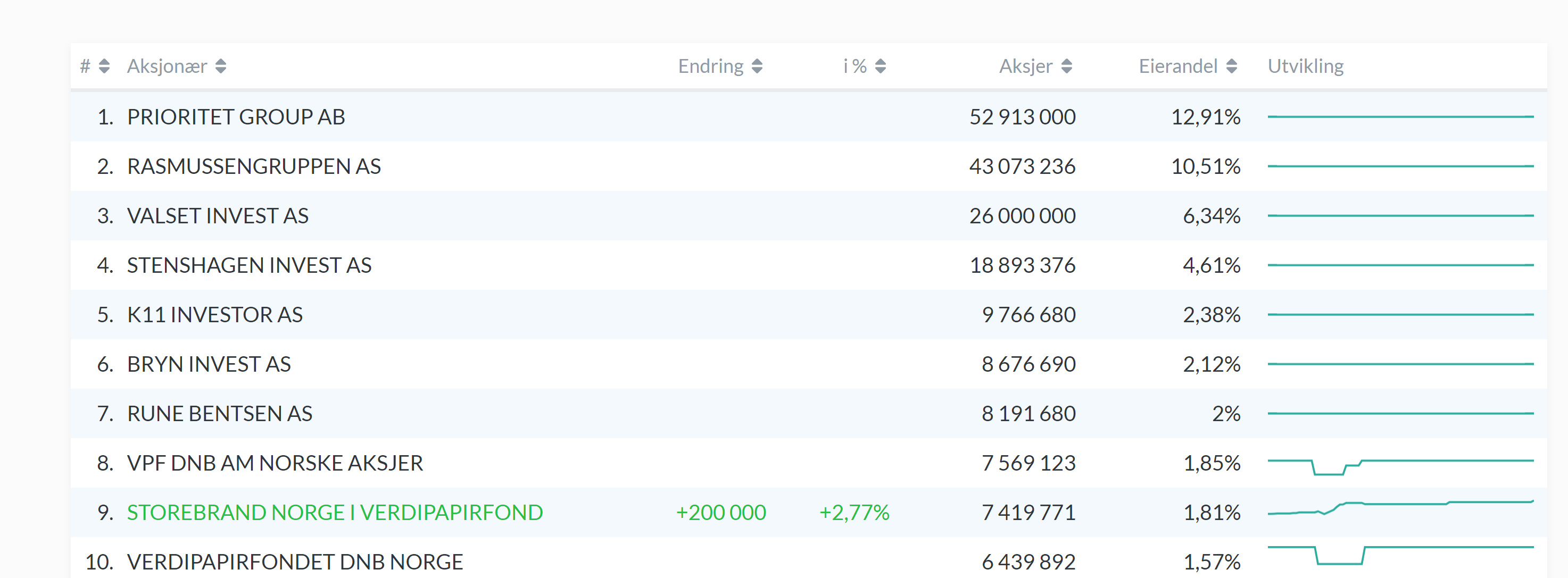Open shareholder VERDIPAPIRFONDET DNB NORGE

click(295, 561)
